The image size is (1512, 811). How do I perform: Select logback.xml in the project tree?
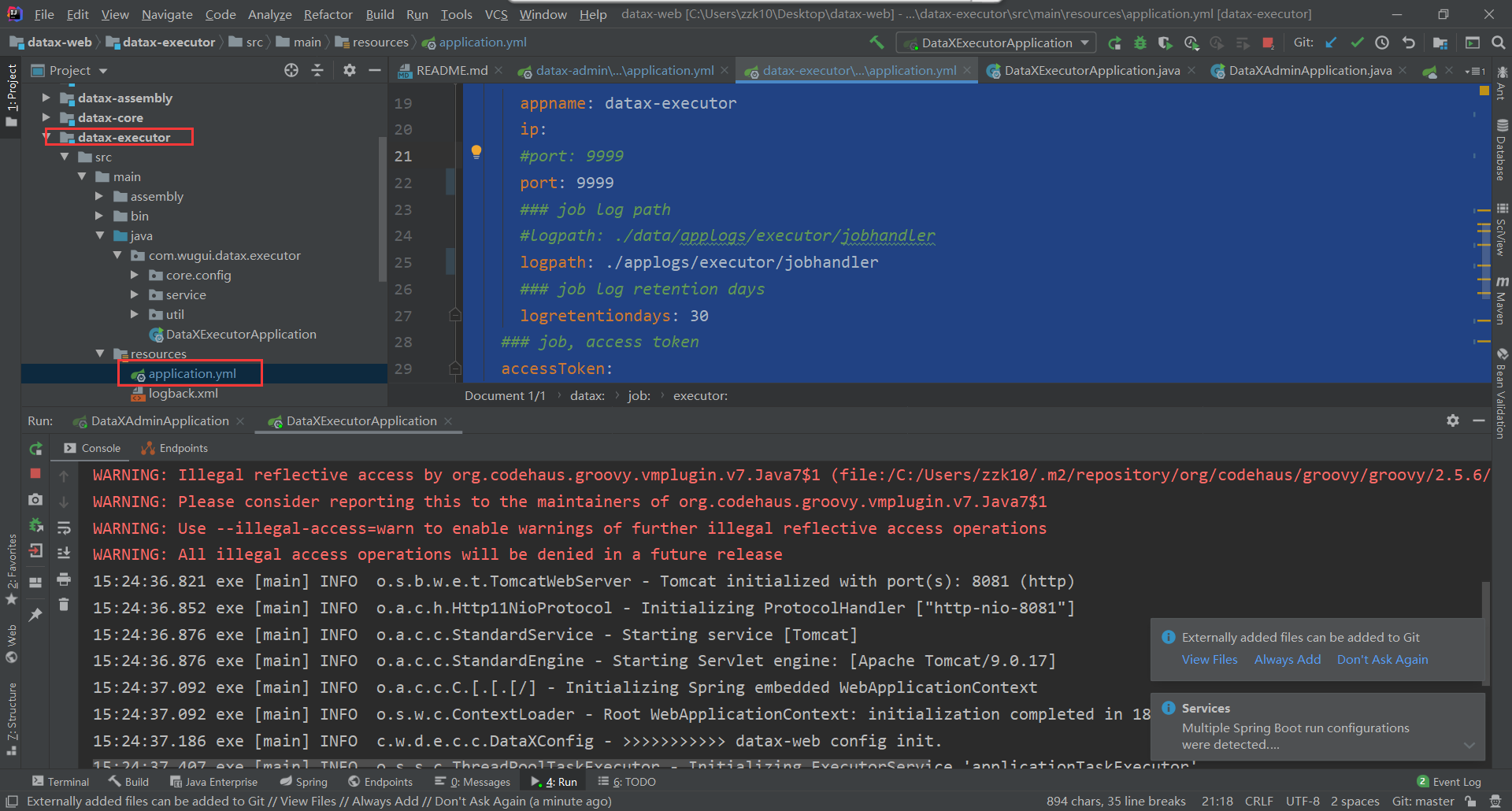[x=183, y=394]
